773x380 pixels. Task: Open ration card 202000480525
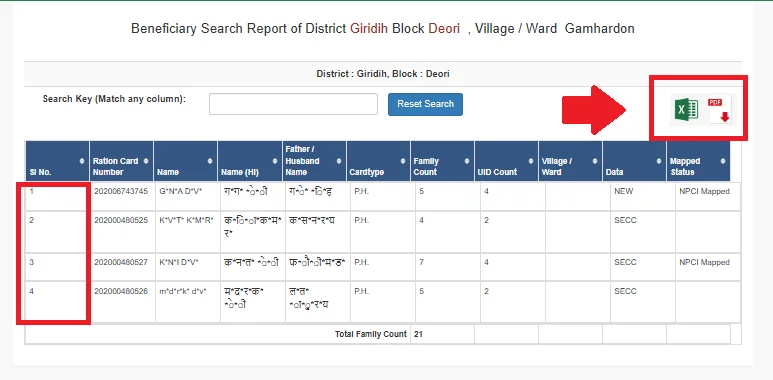121,220
